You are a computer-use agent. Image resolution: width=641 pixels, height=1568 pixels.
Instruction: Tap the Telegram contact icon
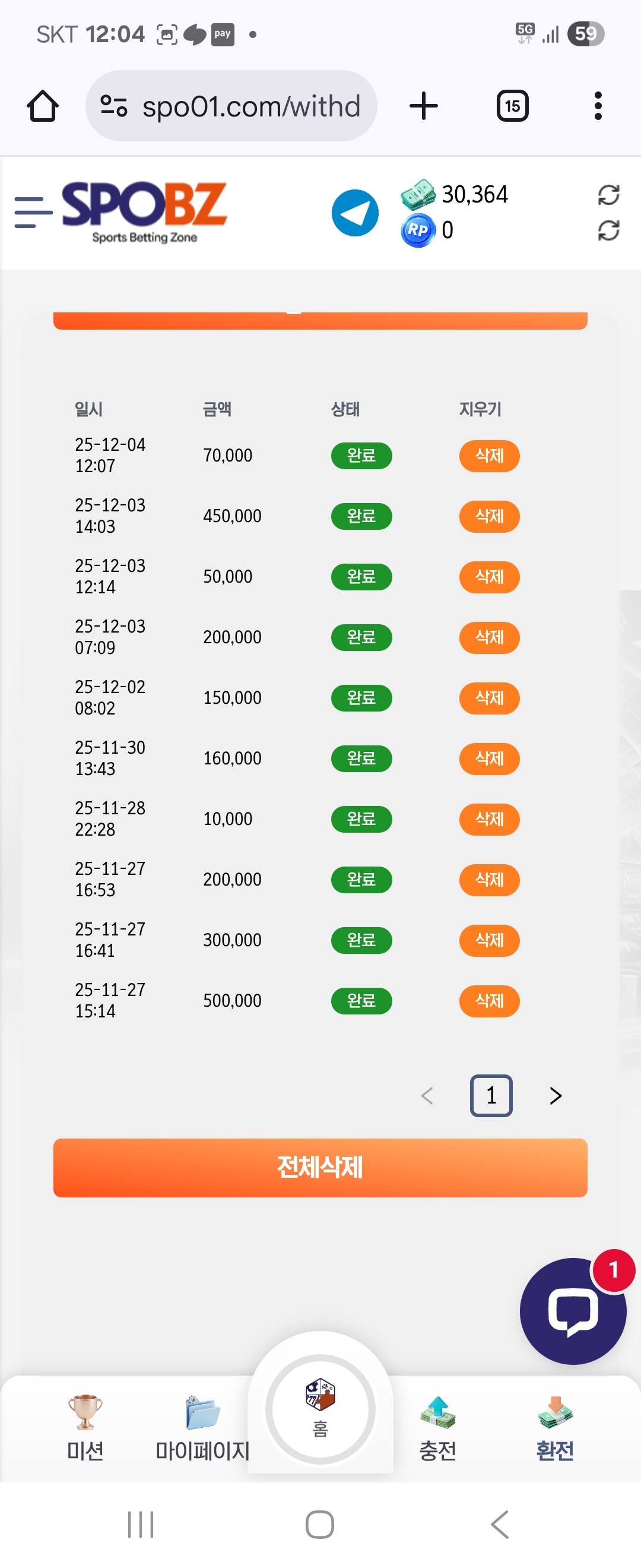[355, 213]
